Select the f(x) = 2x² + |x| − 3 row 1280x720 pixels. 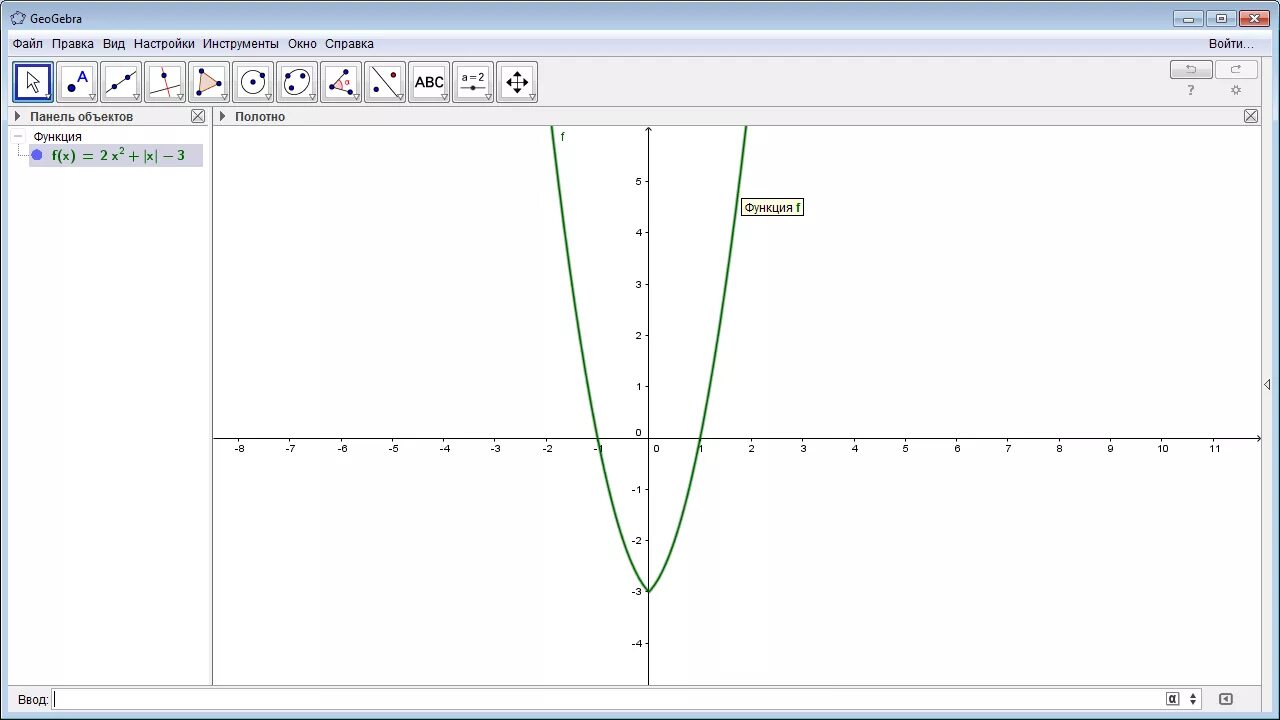(116, 155)
